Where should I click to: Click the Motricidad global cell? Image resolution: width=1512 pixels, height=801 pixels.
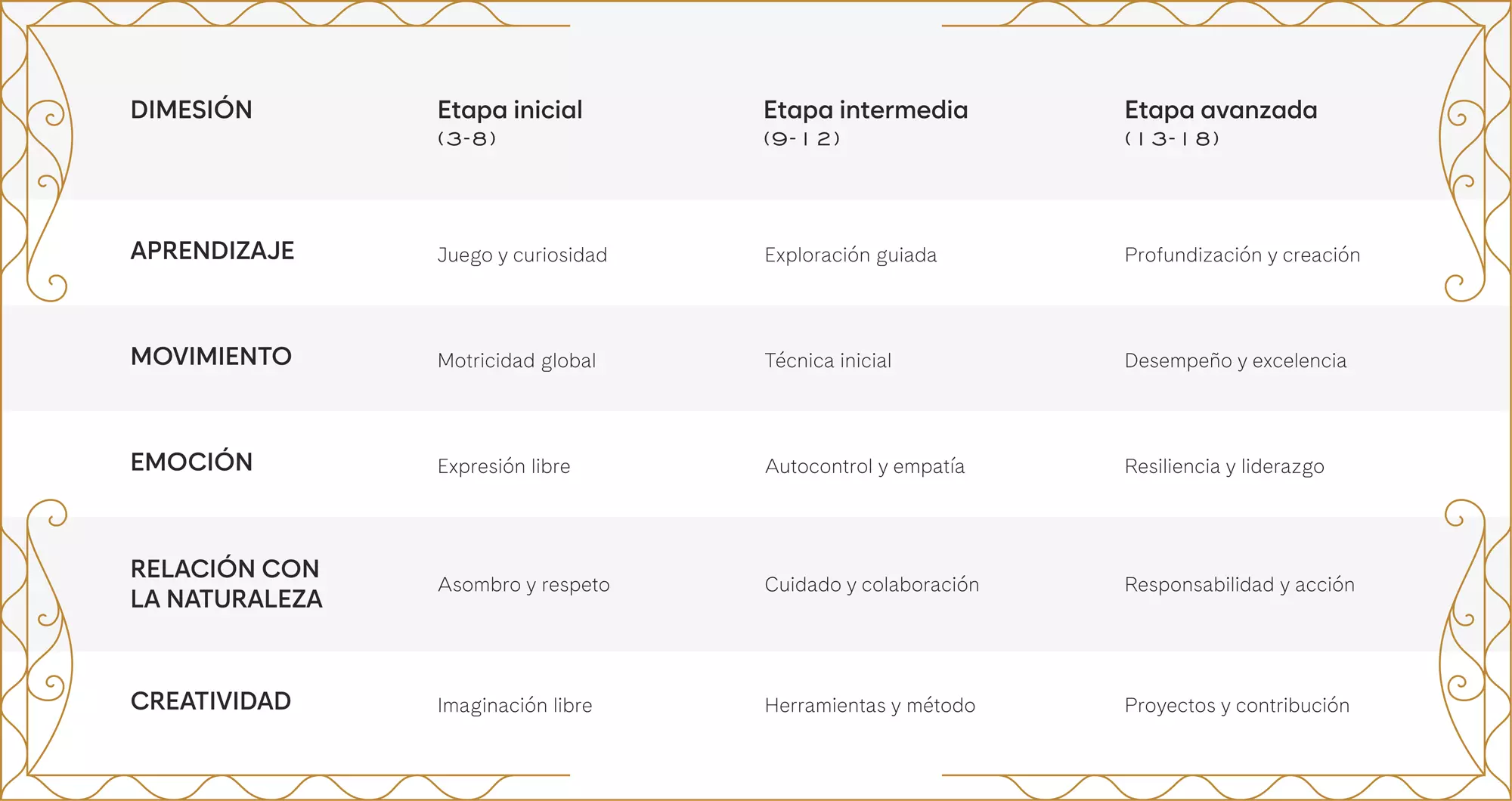click(516, 361)
